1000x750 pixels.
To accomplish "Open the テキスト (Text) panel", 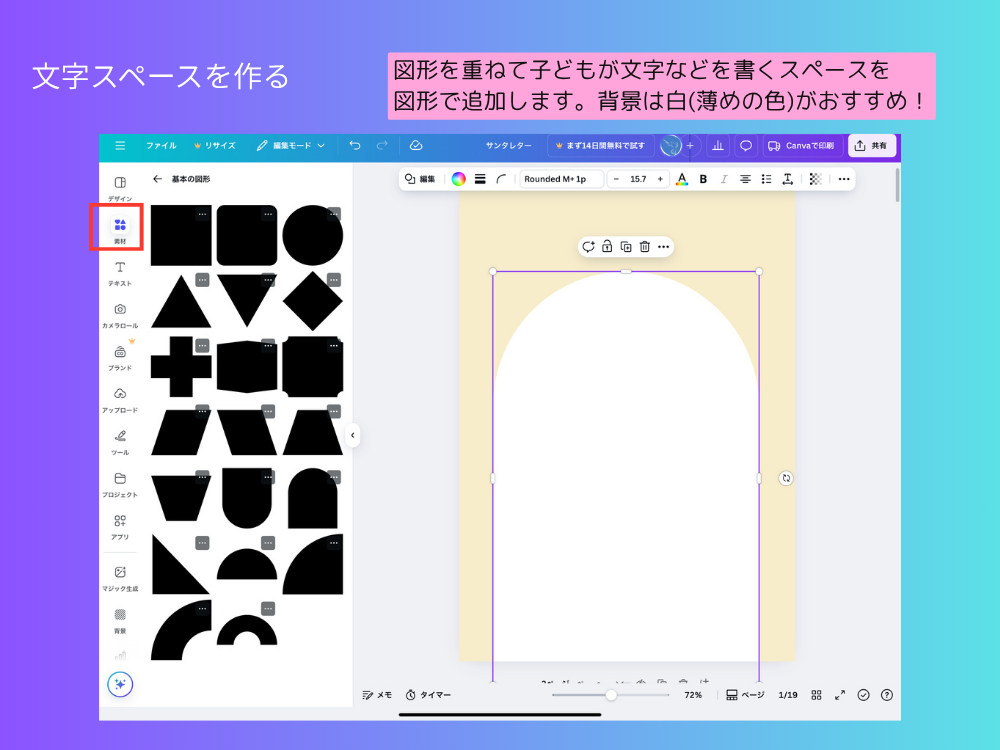I will pyautogui.click(x=119, y=270).
